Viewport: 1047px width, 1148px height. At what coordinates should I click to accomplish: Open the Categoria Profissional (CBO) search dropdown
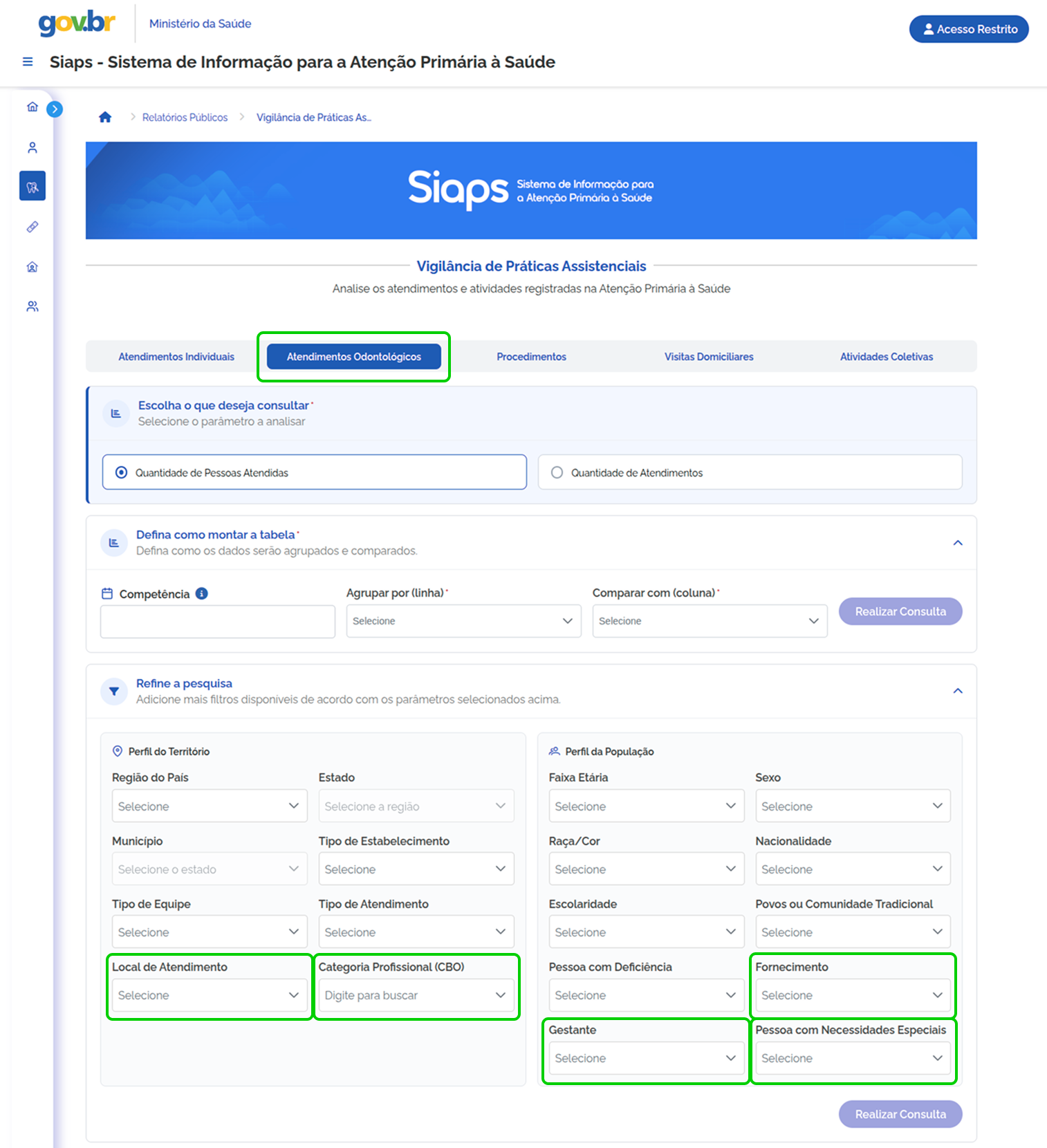tap(416, 994)
